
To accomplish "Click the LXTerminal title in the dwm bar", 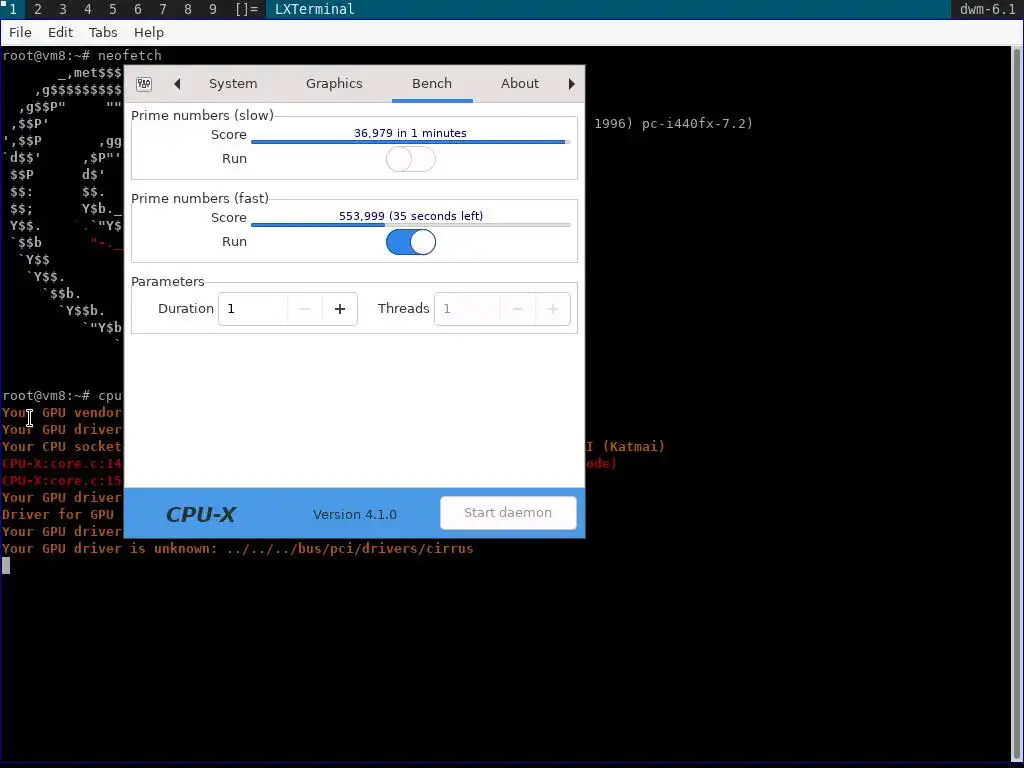I will [315, 9].
